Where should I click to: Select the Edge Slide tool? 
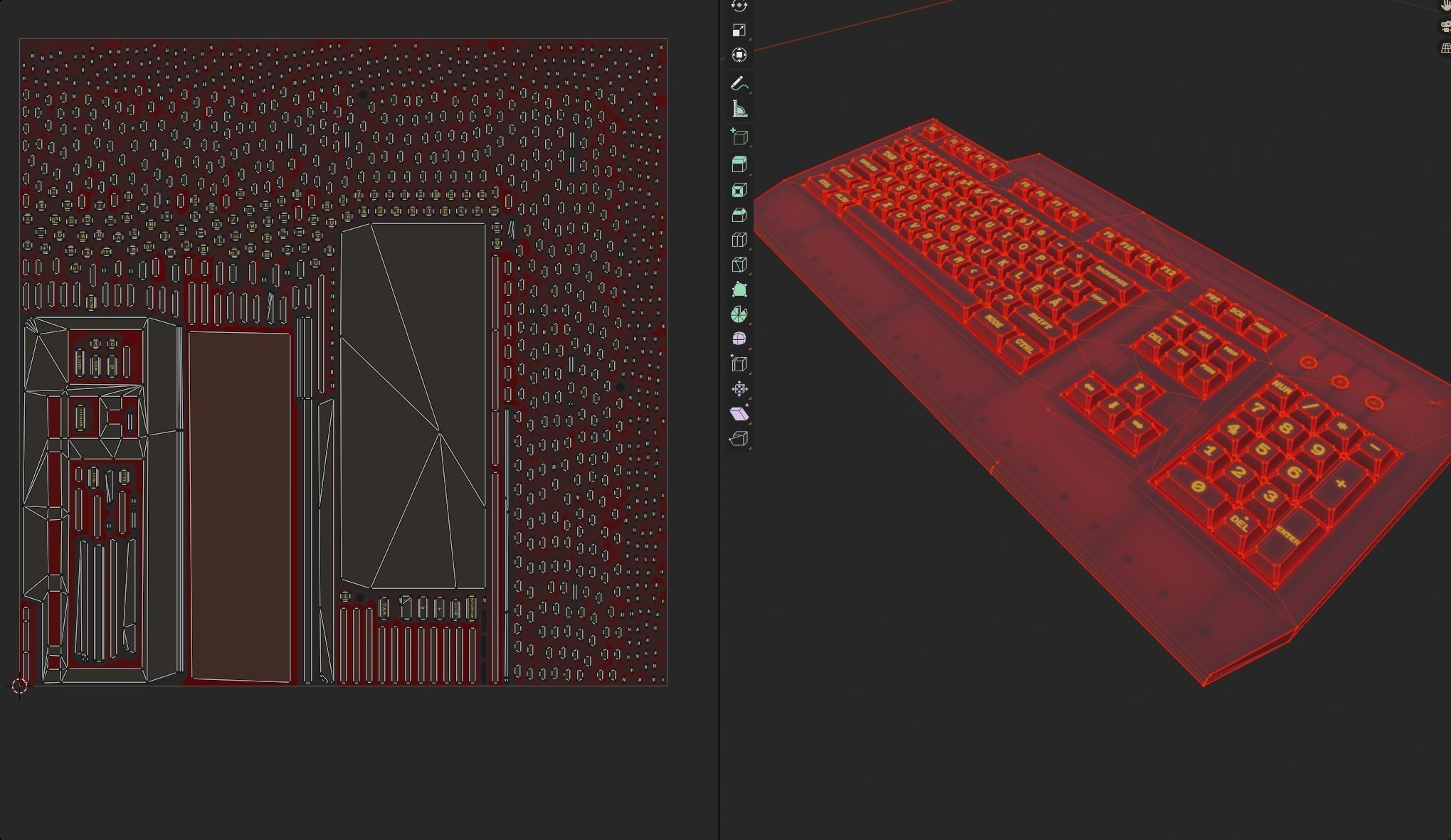click(x=739, y=363)
